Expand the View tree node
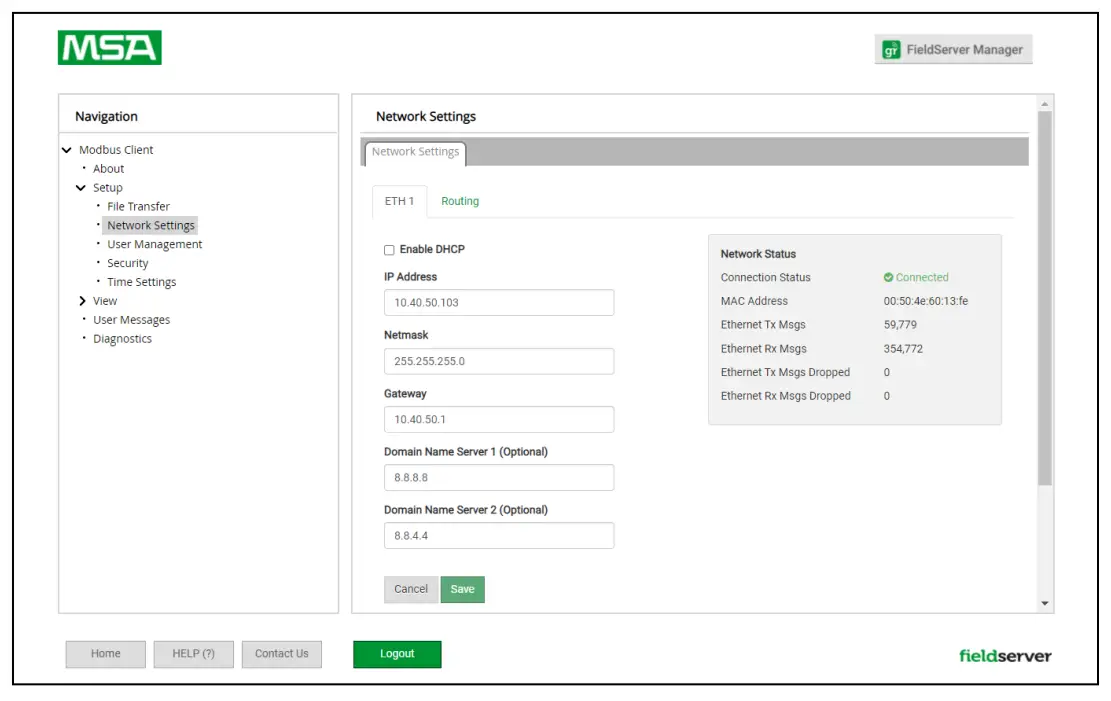Image resolution: width=1111 pixels, height=701 pixels. coord(82,301)
